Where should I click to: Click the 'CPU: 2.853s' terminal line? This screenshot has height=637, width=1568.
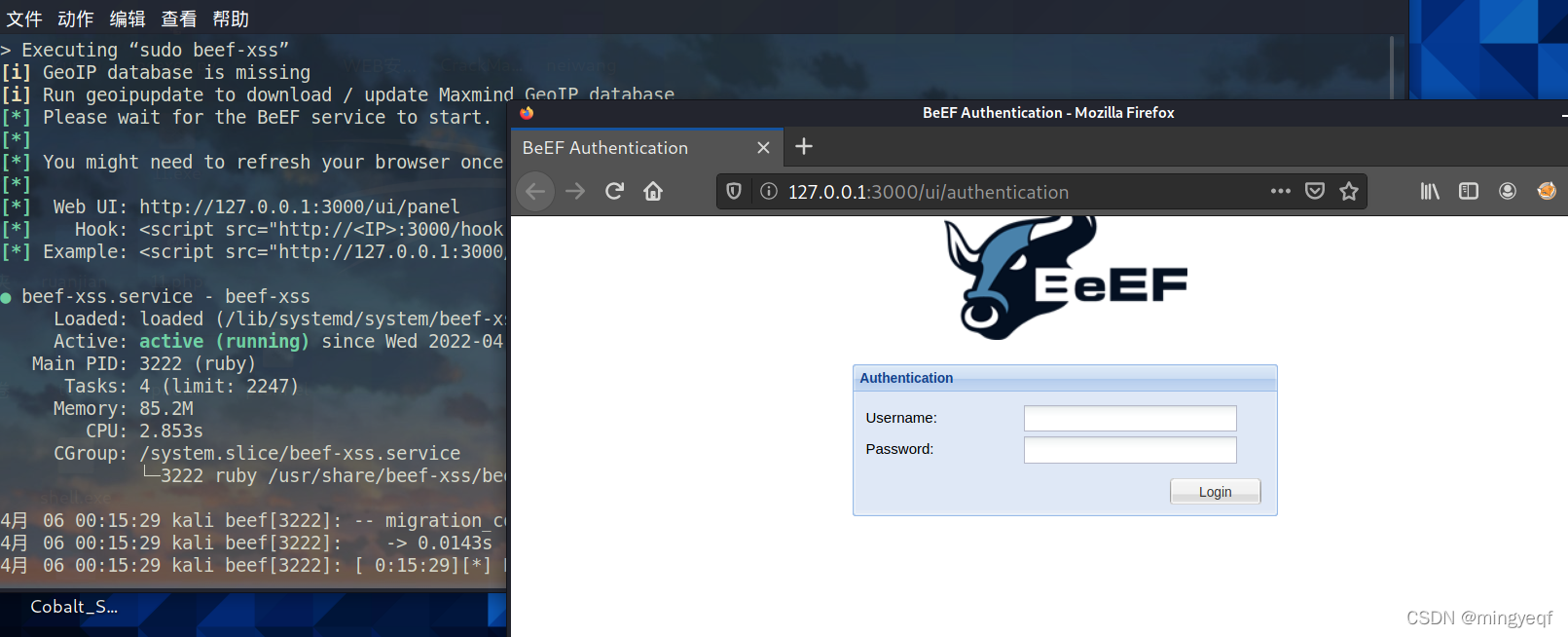[144, 431]
